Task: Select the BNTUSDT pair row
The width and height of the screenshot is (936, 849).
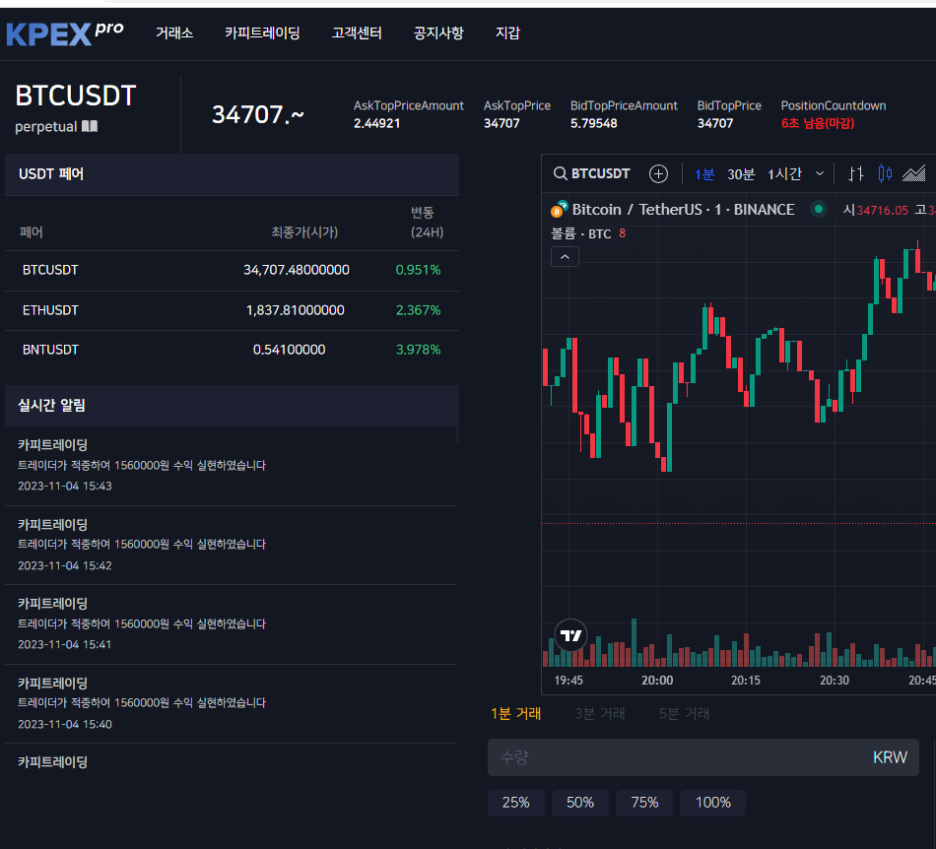Action: 232,350
